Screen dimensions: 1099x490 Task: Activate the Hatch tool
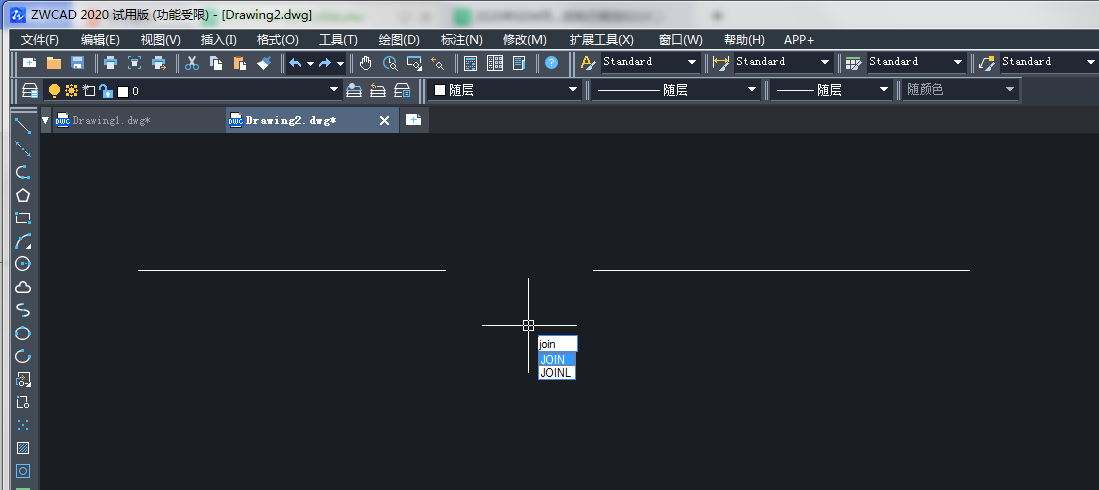click(23, 448)
